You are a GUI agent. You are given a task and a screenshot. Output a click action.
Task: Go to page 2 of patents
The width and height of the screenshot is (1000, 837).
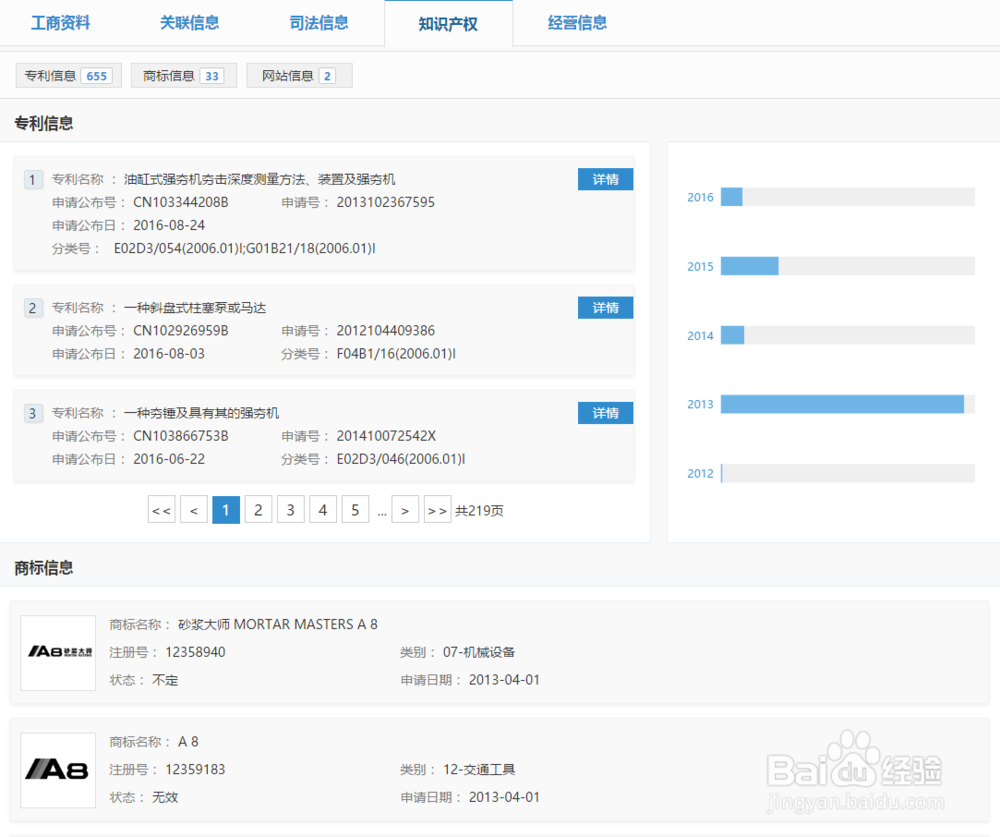point(258,509)
